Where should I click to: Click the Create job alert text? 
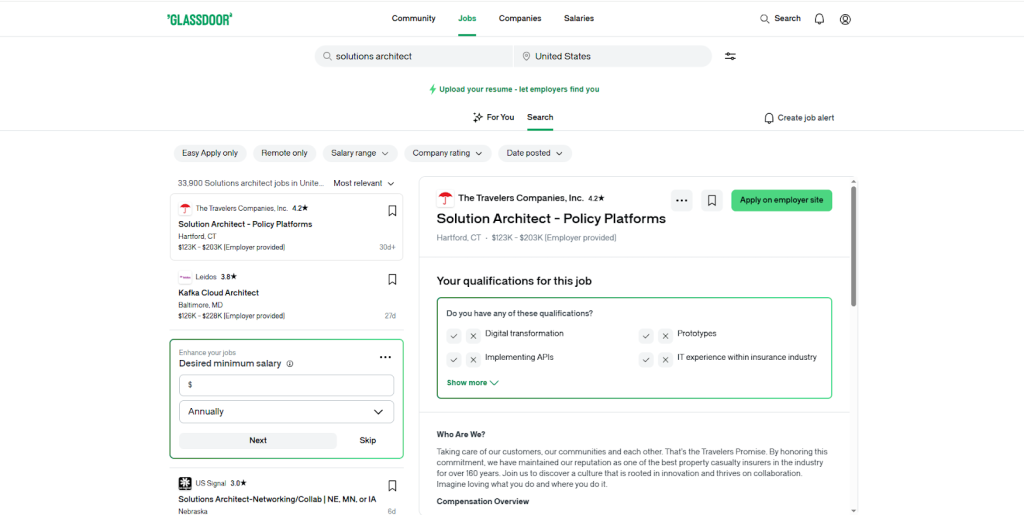[x=805, y=118]
